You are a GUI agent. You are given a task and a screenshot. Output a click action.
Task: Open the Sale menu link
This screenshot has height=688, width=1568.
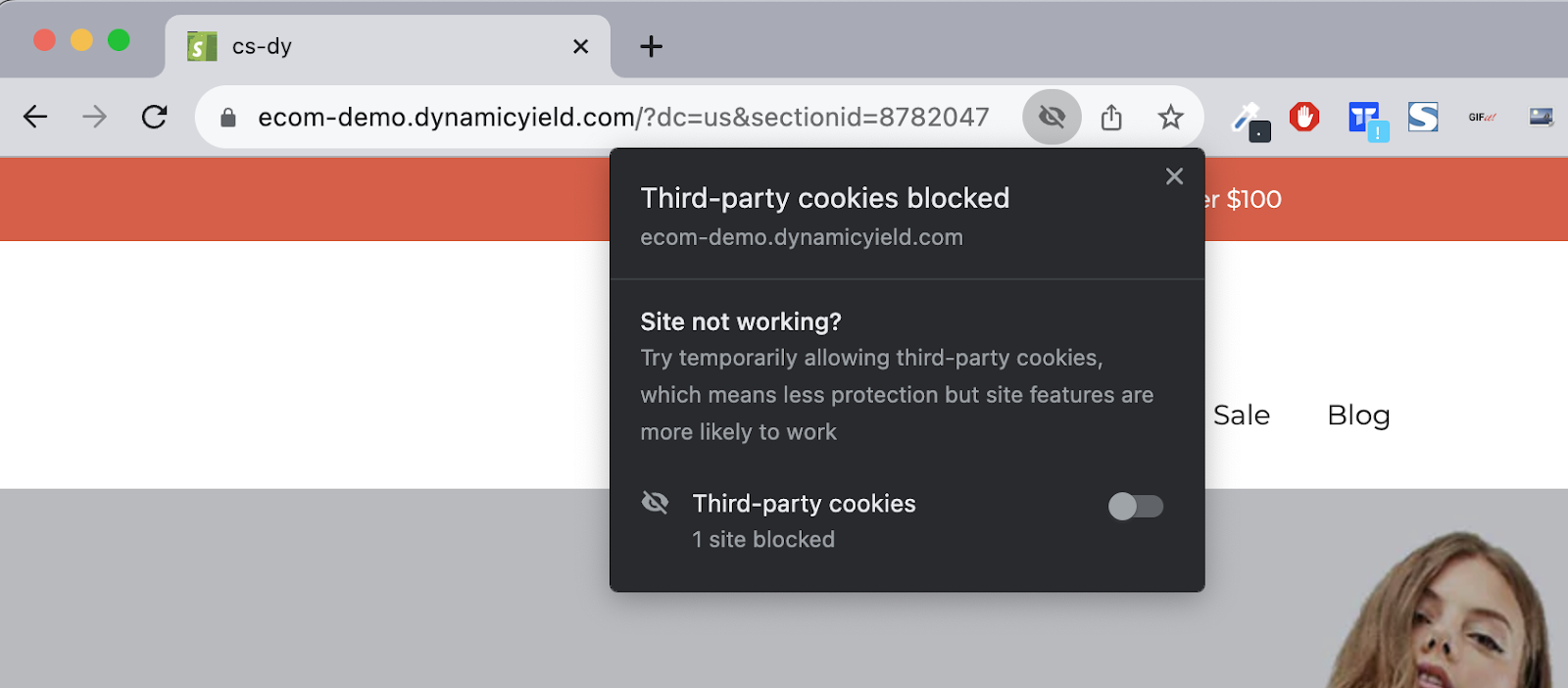(x=1241, y=416)
